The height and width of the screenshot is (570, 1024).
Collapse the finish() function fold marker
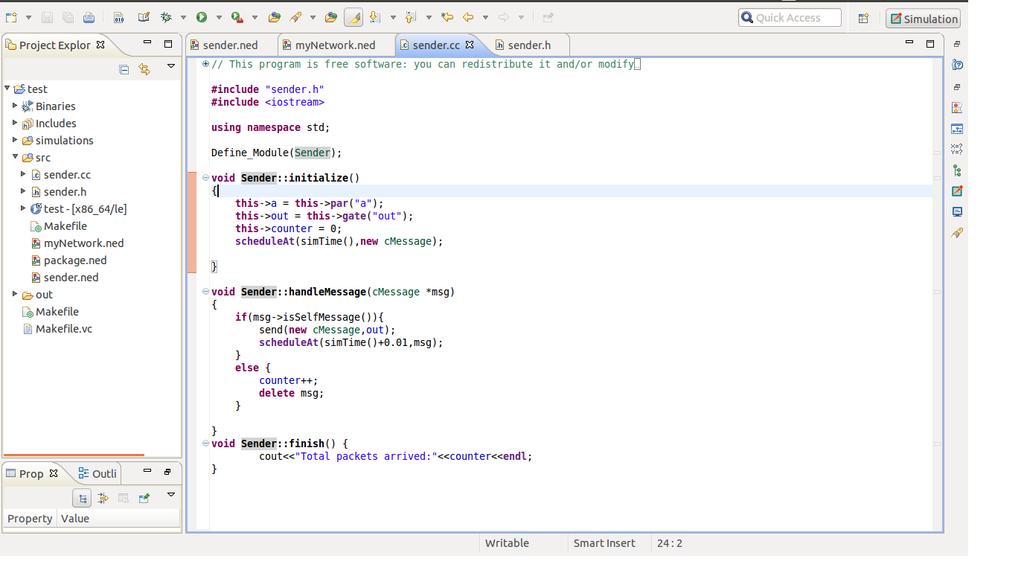(205, 443)
